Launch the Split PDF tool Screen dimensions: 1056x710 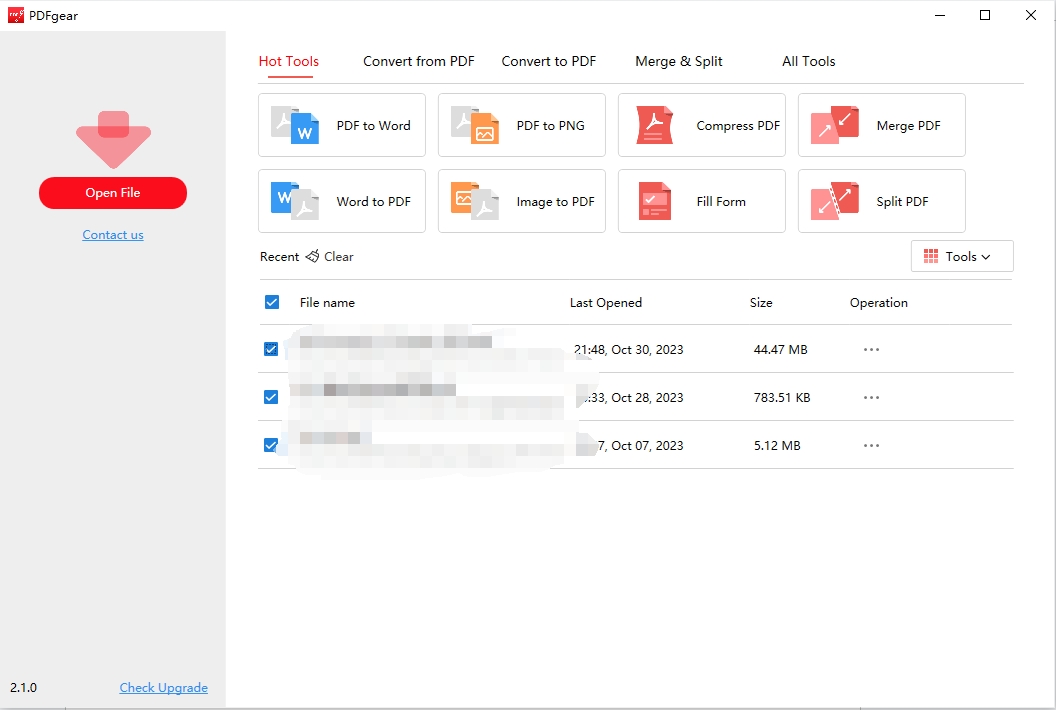click(881, 201)
